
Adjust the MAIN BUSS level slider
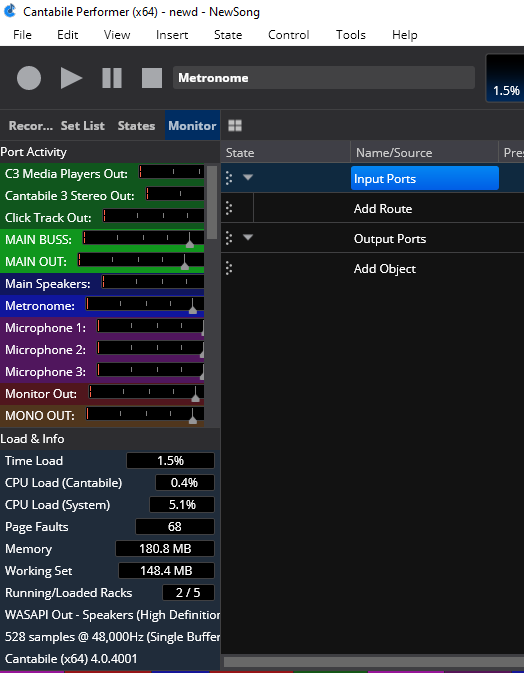(x=190, y=243)
